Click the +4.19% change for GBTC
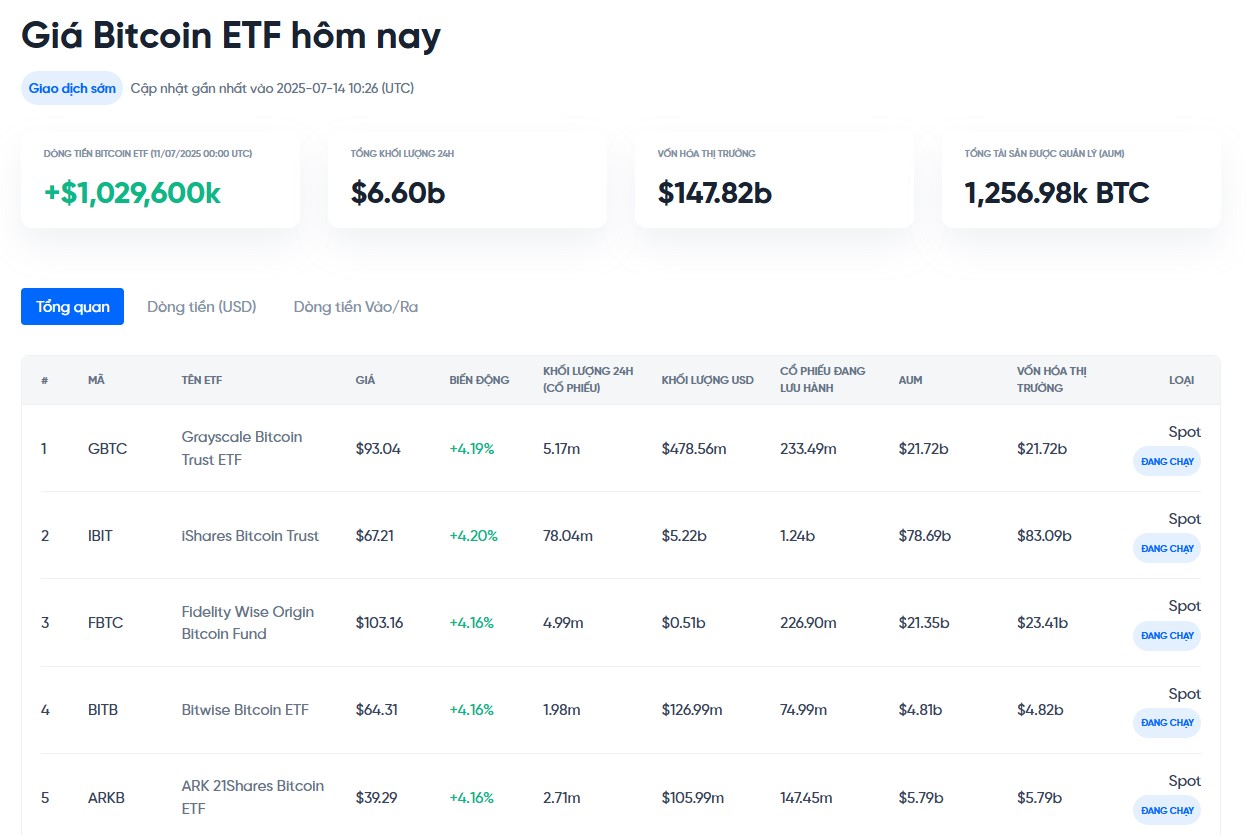The width and height of the screenshot is (1246, 835). (472, 449)
